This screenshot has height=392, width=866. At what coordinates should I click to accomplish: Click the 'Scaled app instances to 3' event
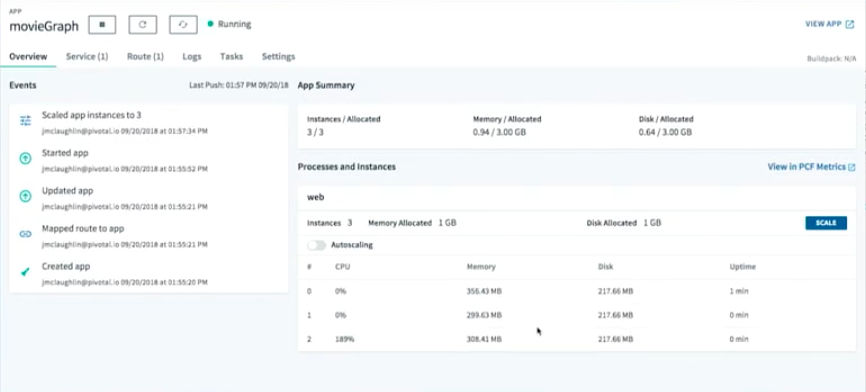[x=92, y=115]
